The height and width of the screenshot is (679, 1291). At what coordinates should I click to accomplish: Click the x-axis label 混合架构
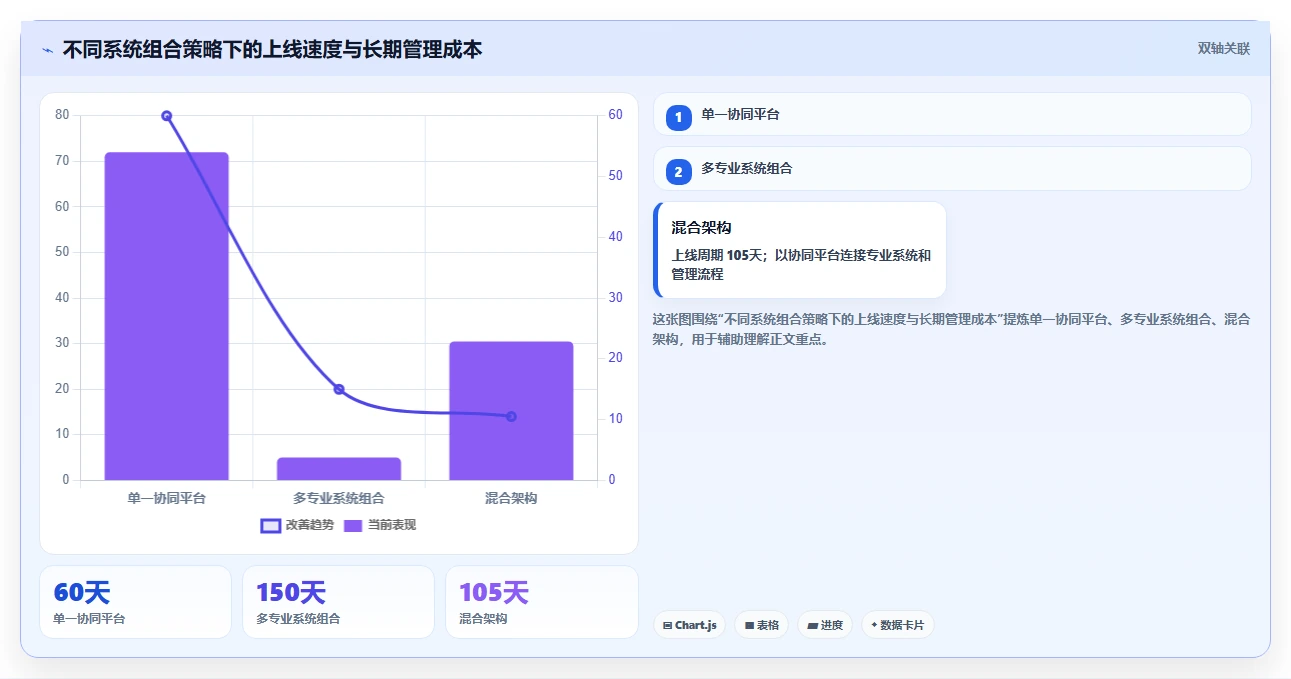point(511,497)
